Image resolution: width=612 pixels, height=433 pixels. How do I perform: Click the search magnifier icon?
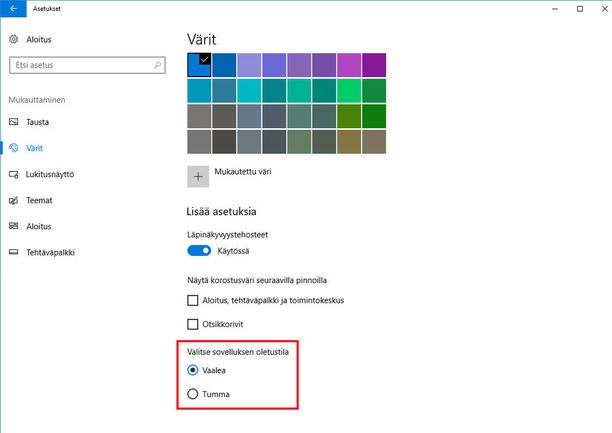click(x=158, y=65)
